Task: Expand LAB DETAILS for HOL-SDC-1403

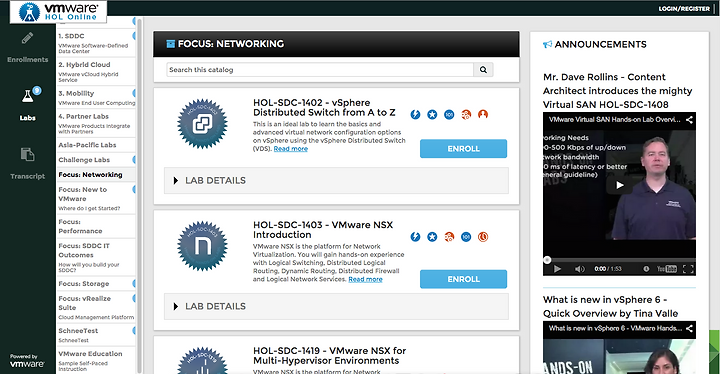Action: (x=336, y=306)
